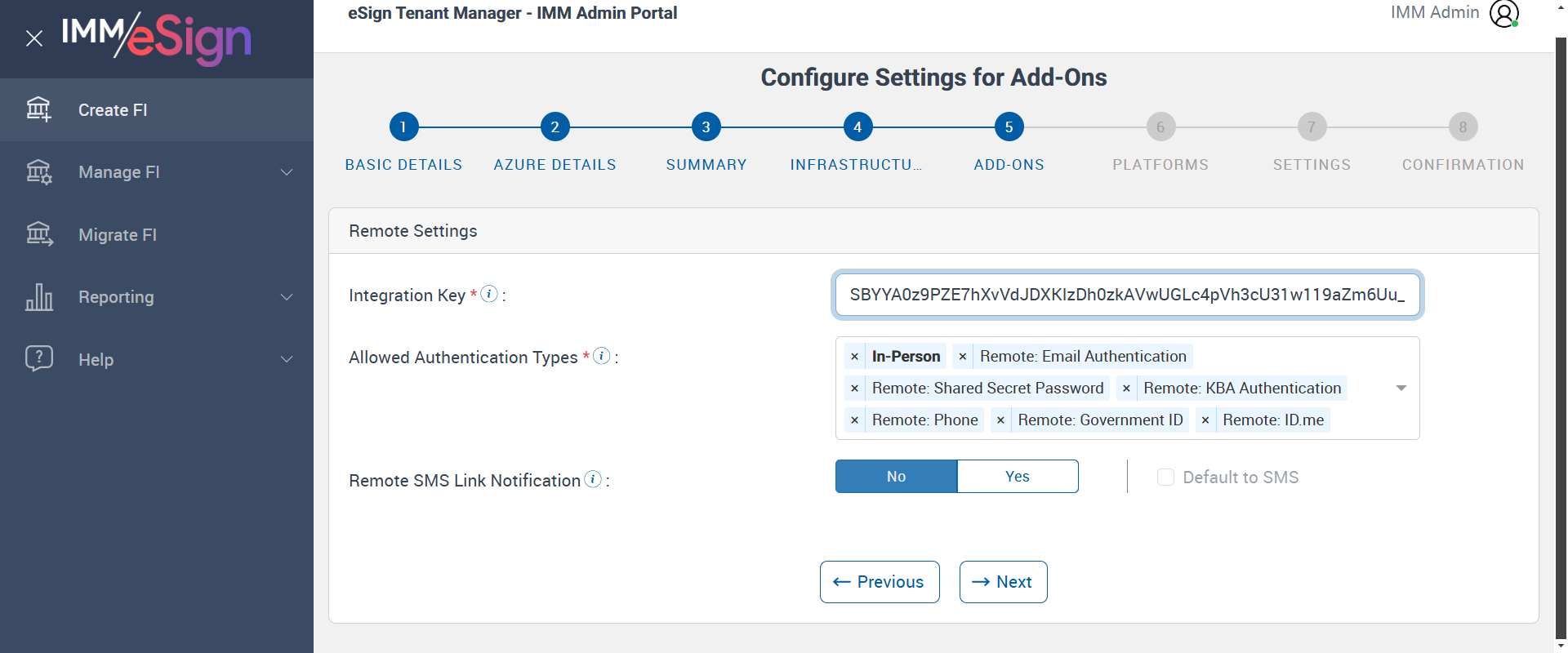Go to step 1 Basic Details

pyautogui.click(x=403, y=127)
